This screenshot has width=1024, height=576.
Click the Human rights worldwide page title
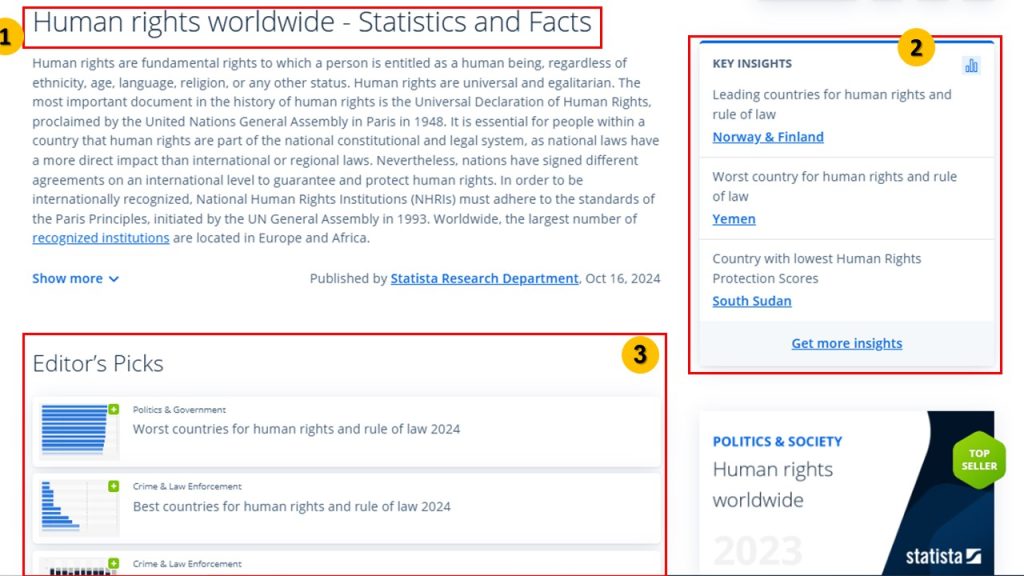pos(312,23)
